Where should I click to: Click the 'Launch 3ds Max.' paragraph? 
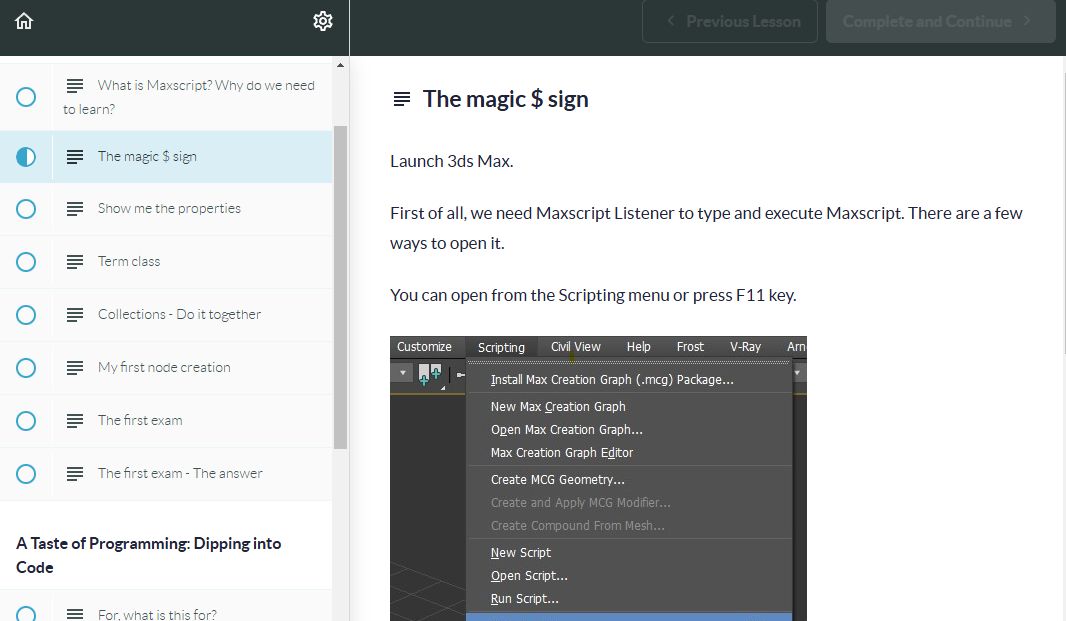pyautogui.click(x=451, y=162)
